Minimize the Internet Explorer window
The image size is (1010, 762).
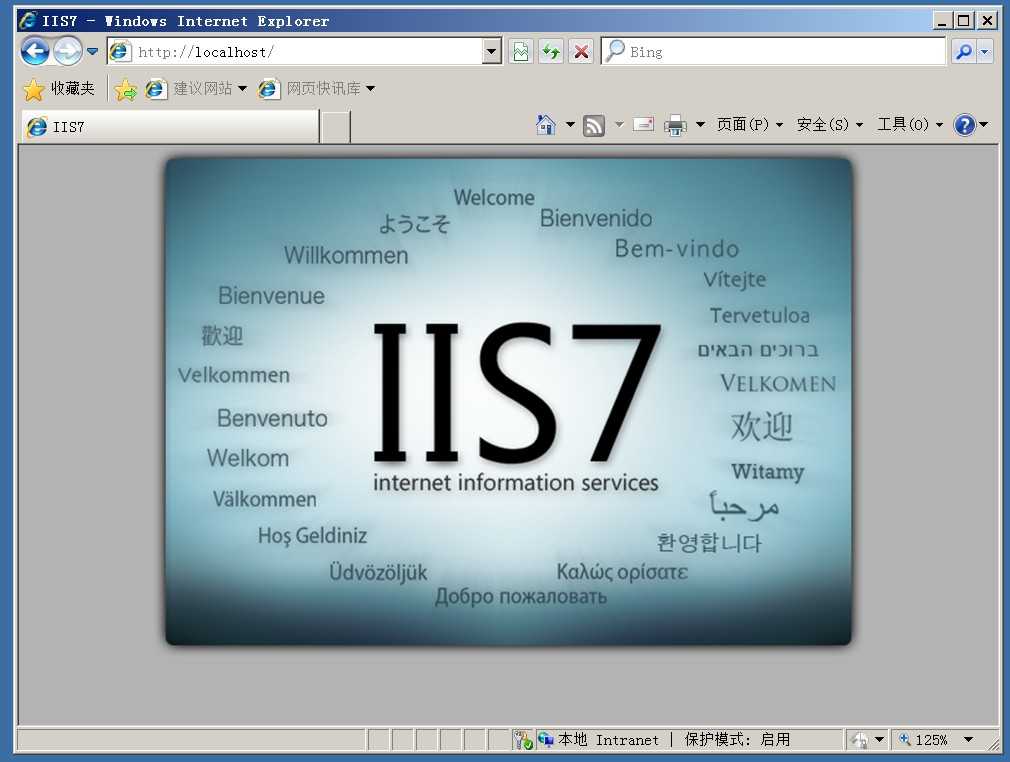(942, 21)
